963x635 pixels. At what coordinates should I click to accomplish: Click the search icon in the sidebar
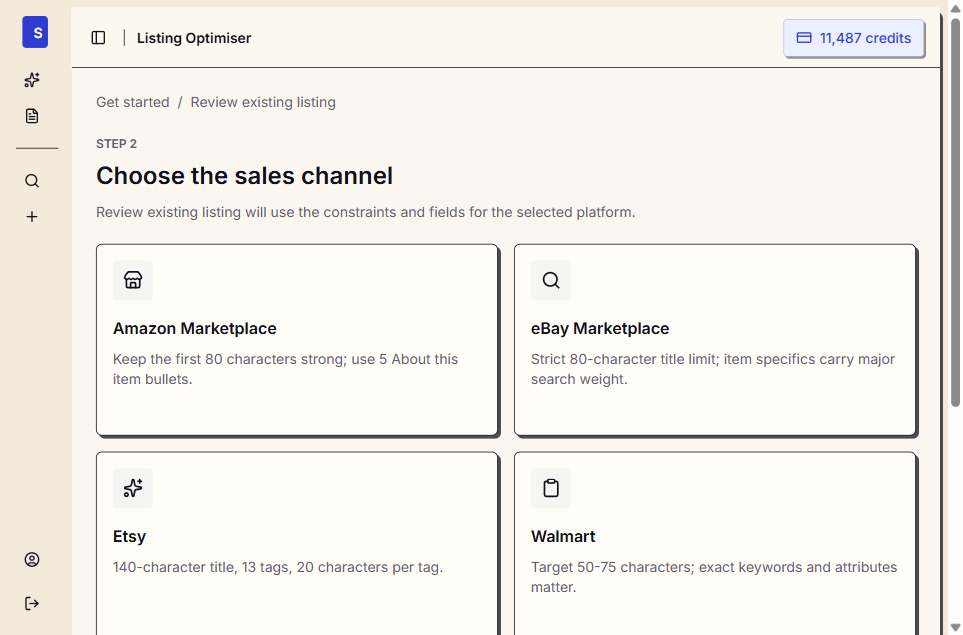[x=32, y=181]
